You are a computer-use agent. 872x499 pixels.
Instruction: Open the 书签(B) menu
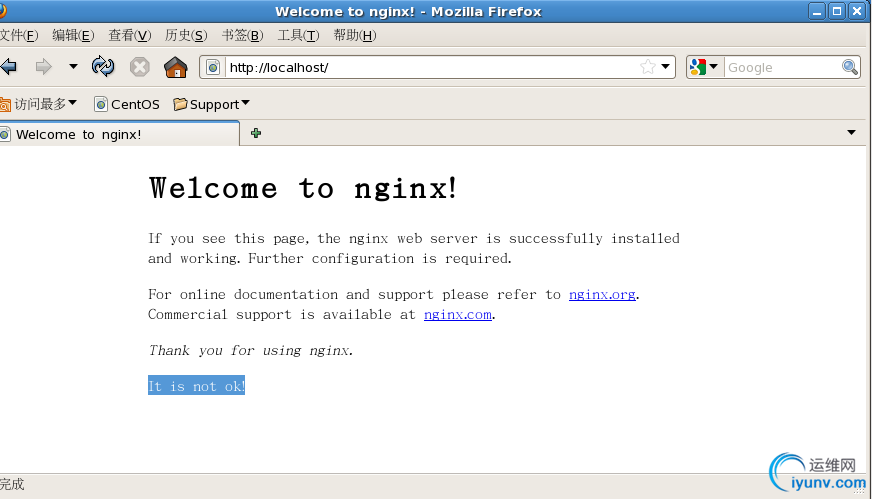click(x=242, y=36)
